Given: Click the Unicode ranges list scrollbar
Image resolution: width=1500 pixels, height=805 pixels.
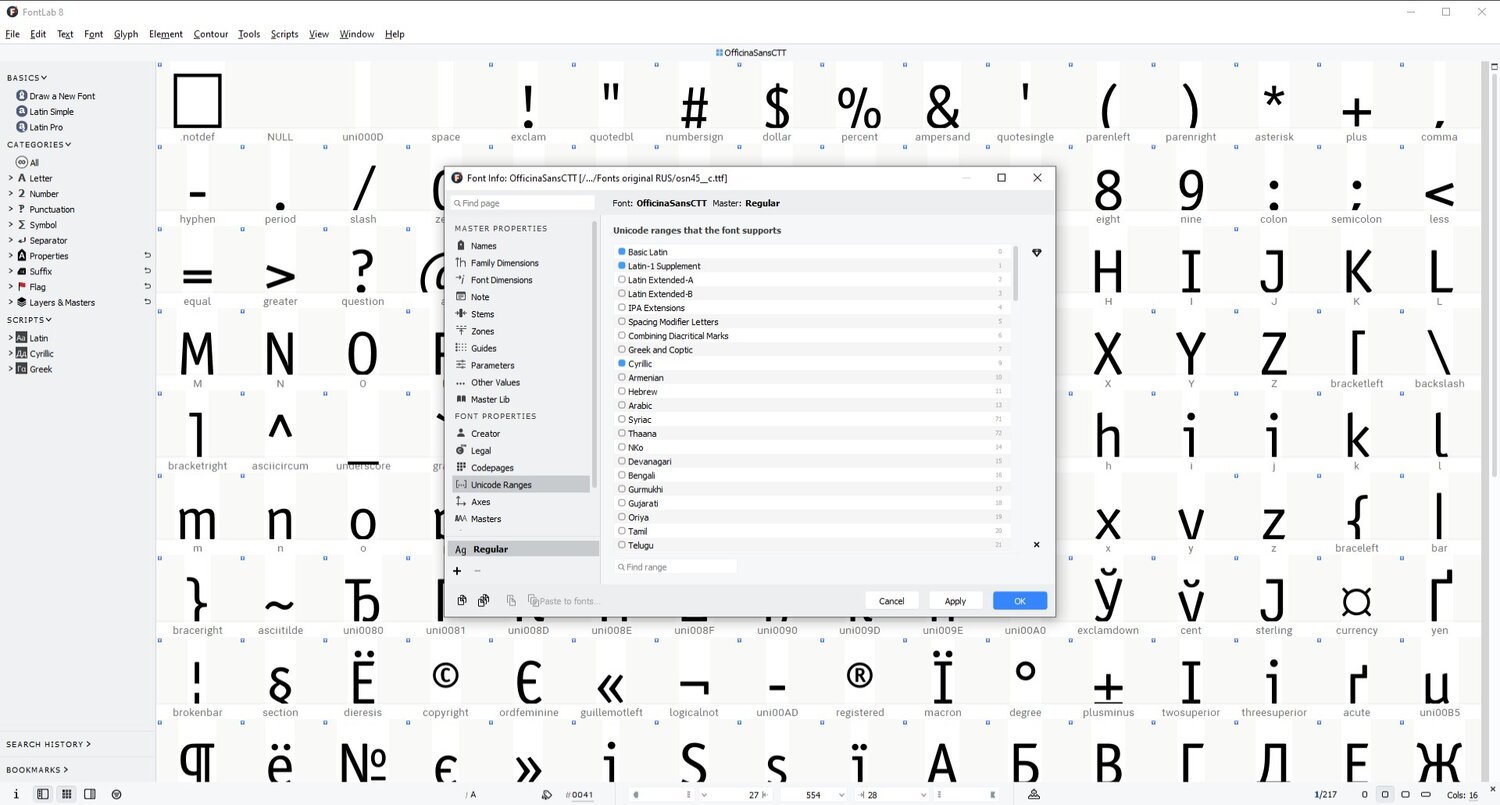Looking at the screenshot, I should (1016, 273).
